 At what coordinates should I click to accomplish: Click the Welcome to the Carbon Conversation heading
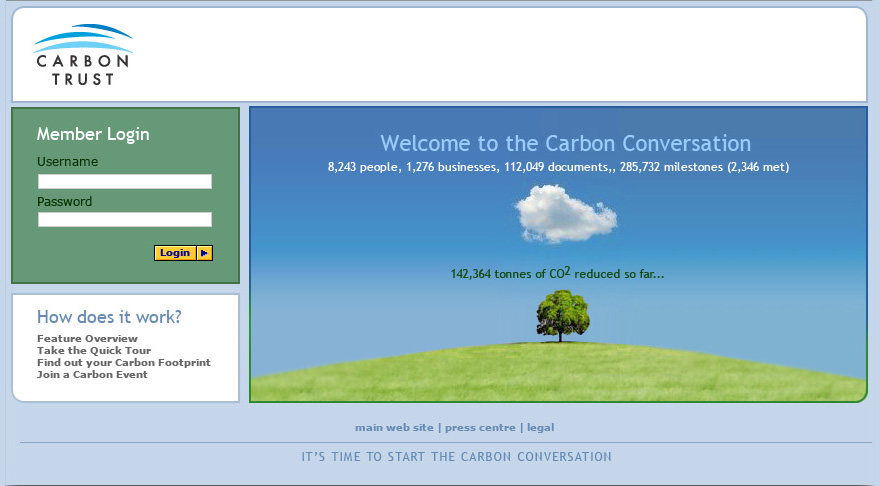566,143
